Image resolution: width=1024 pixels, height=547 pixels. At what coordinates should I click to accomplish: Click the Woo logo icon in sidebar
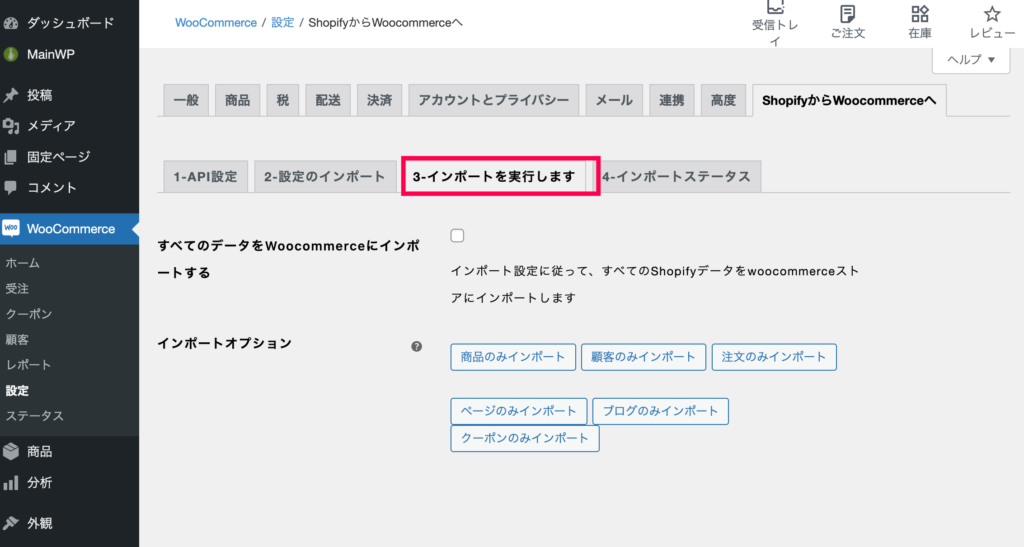10,228
